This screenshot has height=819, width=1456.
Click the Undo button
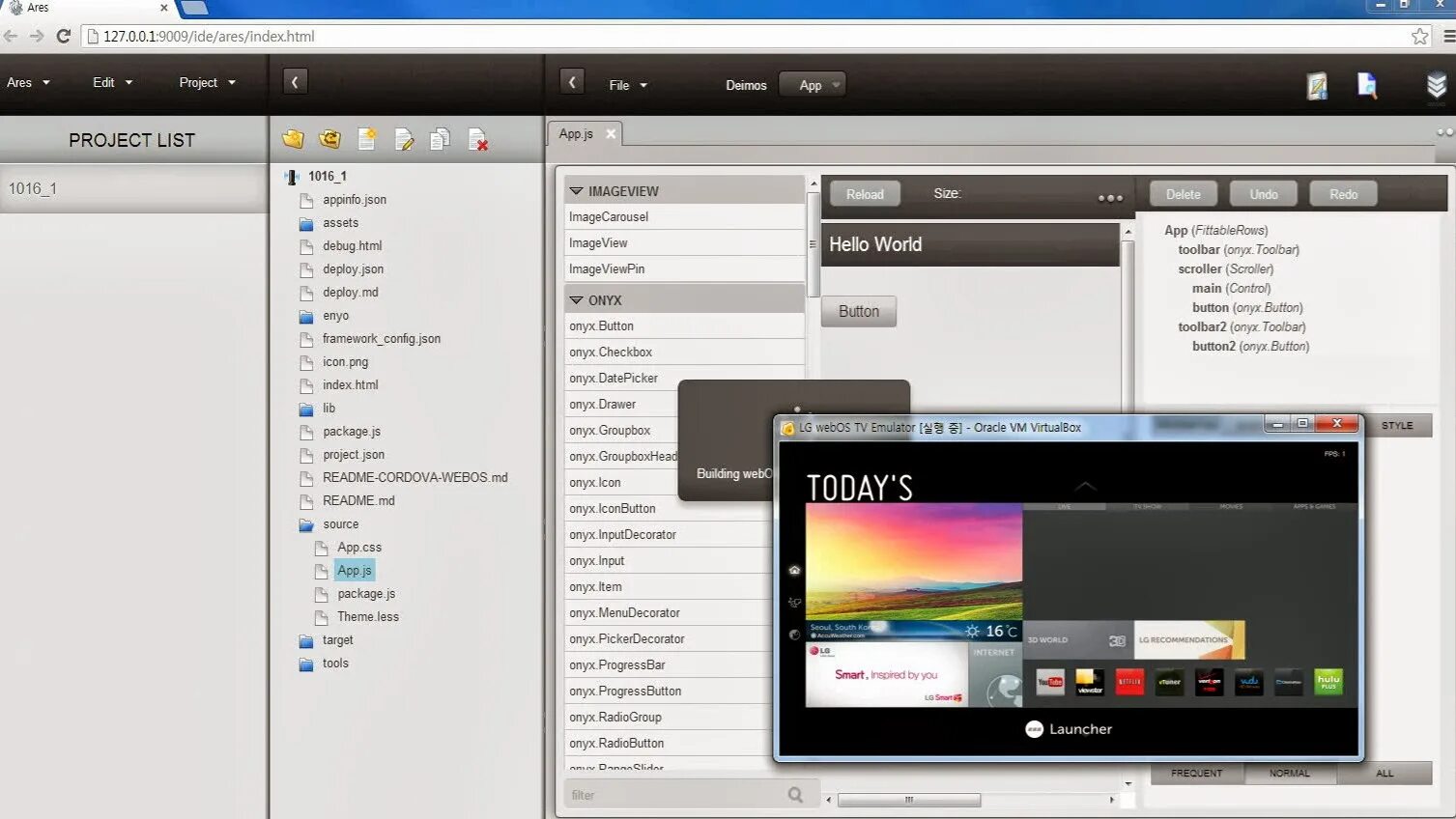(x=1263, y=192)
